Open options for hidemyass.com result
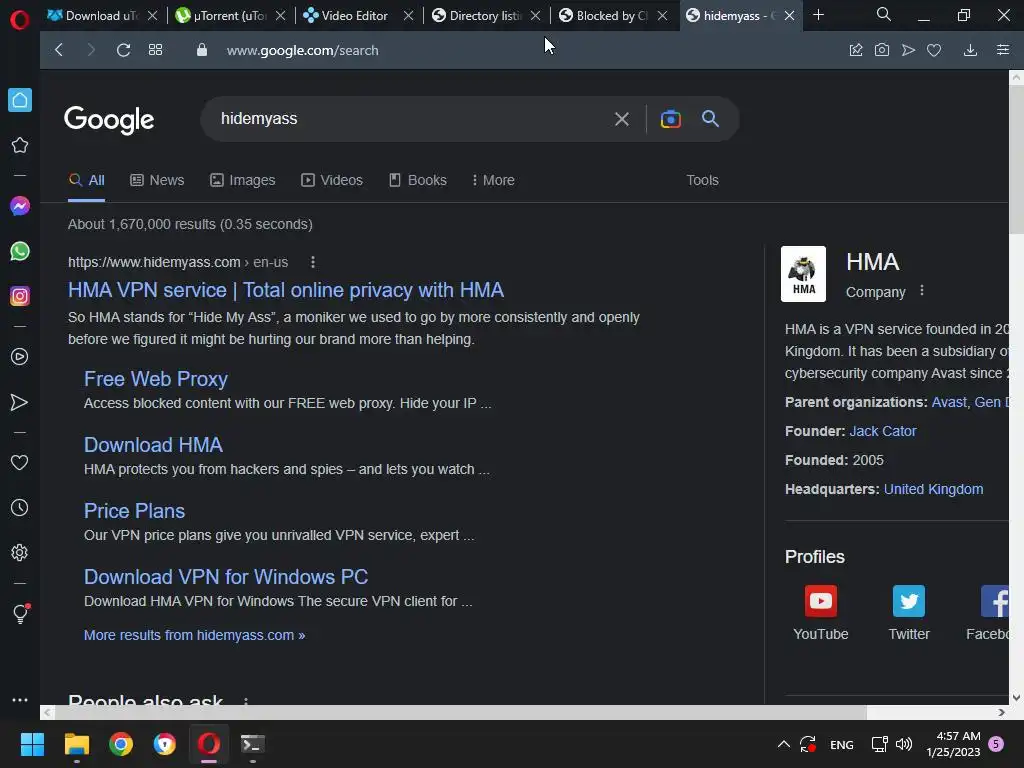The image size is (1024, 768). pyautogui.click(x=313, y=262)
